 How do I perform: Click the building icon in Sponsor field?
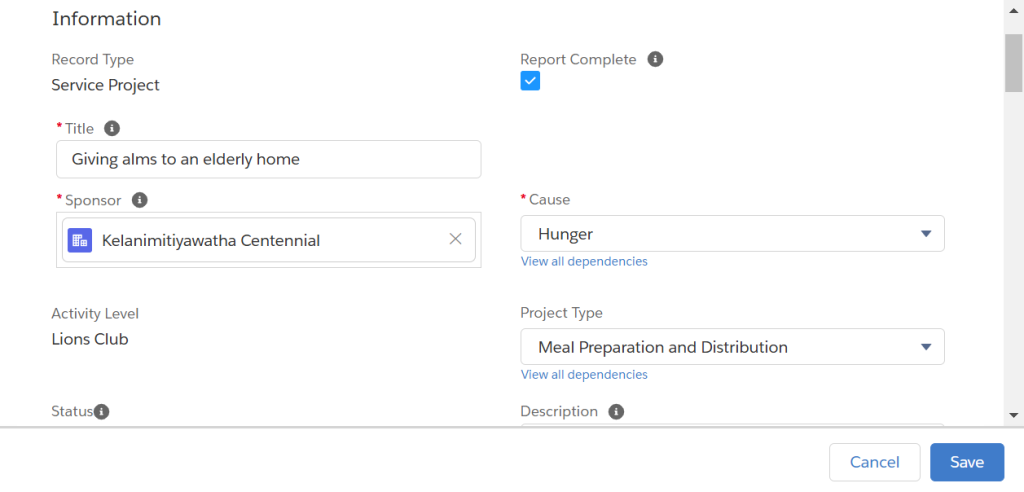(80, 240)
